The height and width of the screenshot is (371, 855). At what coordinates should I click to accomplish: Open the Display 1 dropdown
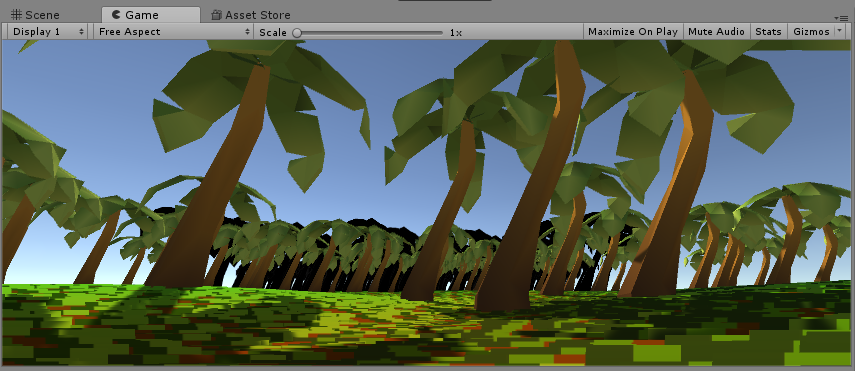[x=47, y=32]
